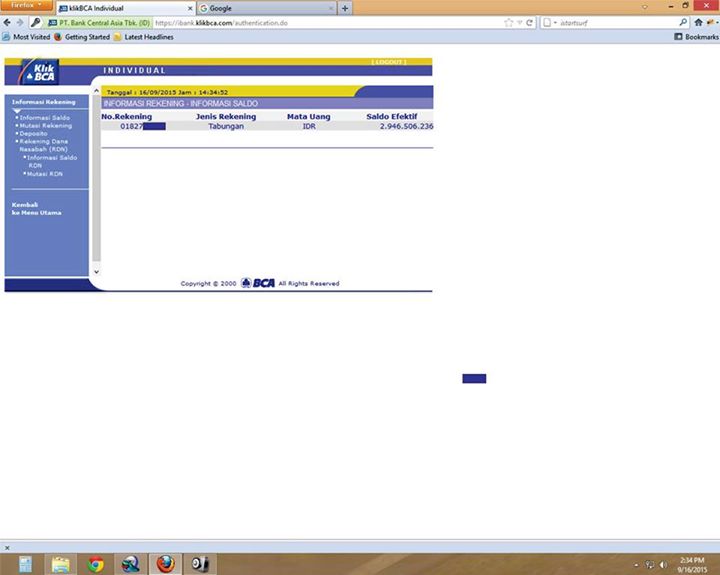Select the IDR currency cell
Screen dimensions: 720x575
point(309,126)
